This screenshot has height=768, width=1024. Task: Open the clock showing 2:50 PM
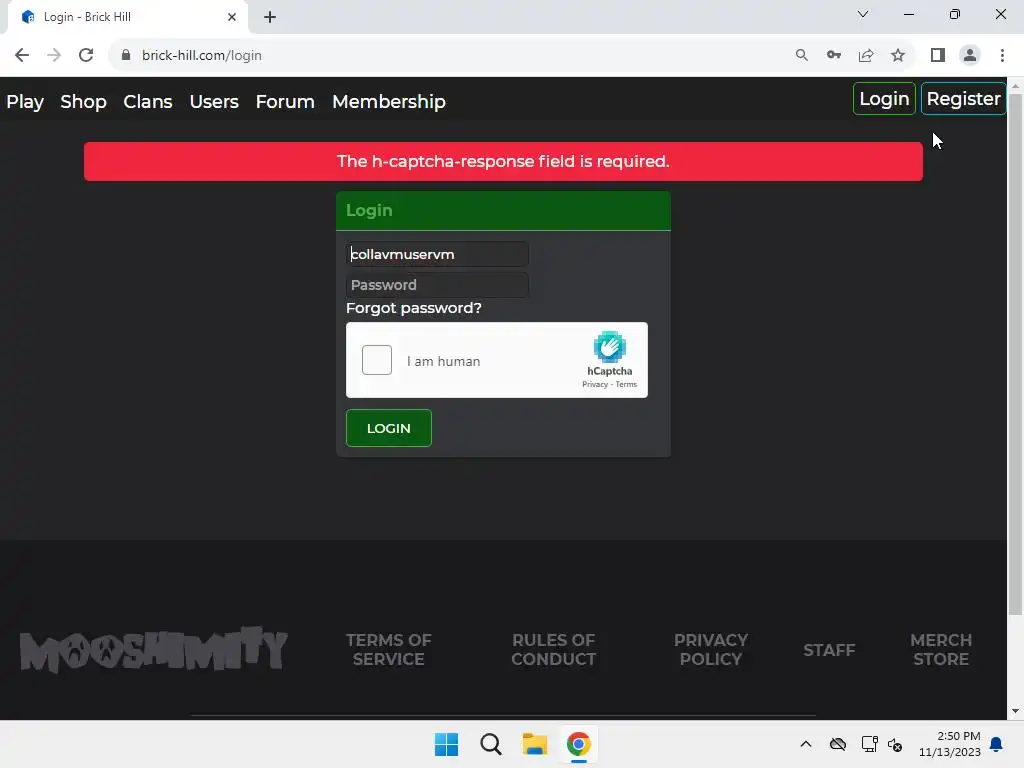(950, 744)
